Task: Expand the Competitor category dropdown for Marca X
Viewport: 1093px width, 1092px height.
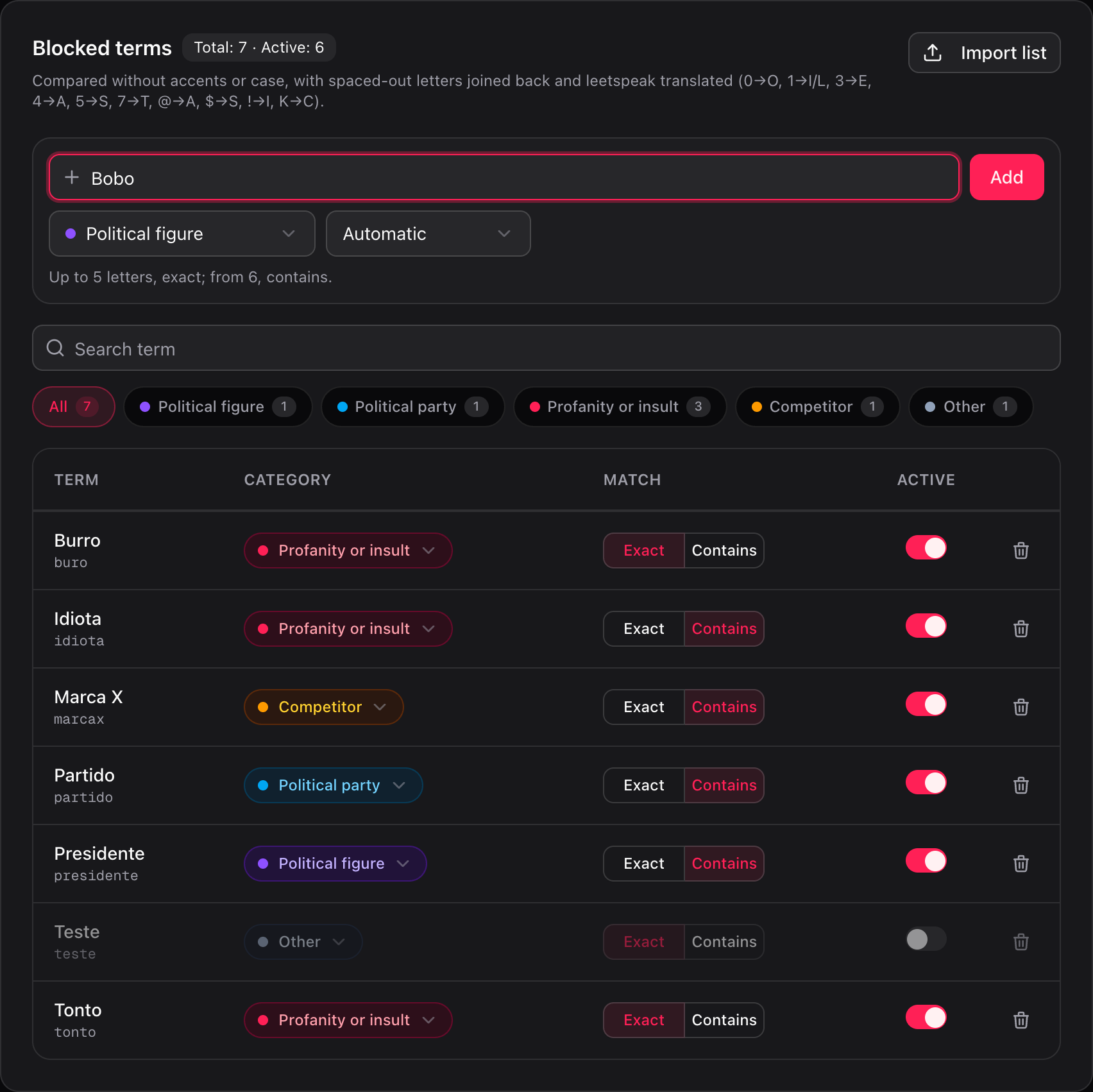Action: coord(323,707)
